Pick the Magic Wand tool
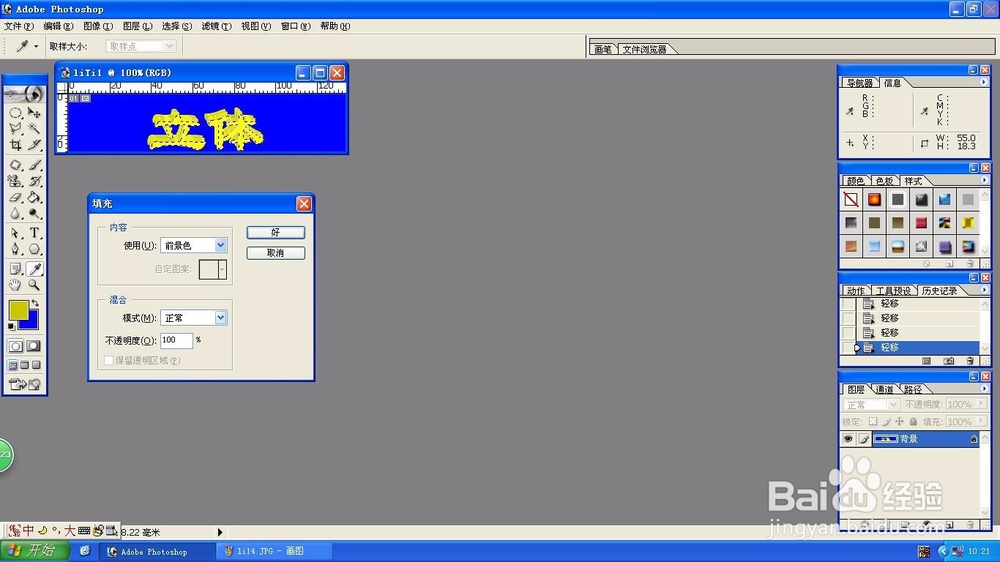The image size is (1000, 562). 34,129
